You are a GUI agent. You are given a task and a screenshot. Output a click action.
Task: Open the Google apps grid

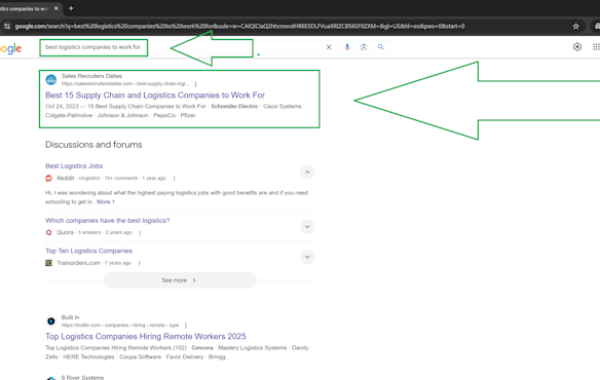tap(596, 47)
